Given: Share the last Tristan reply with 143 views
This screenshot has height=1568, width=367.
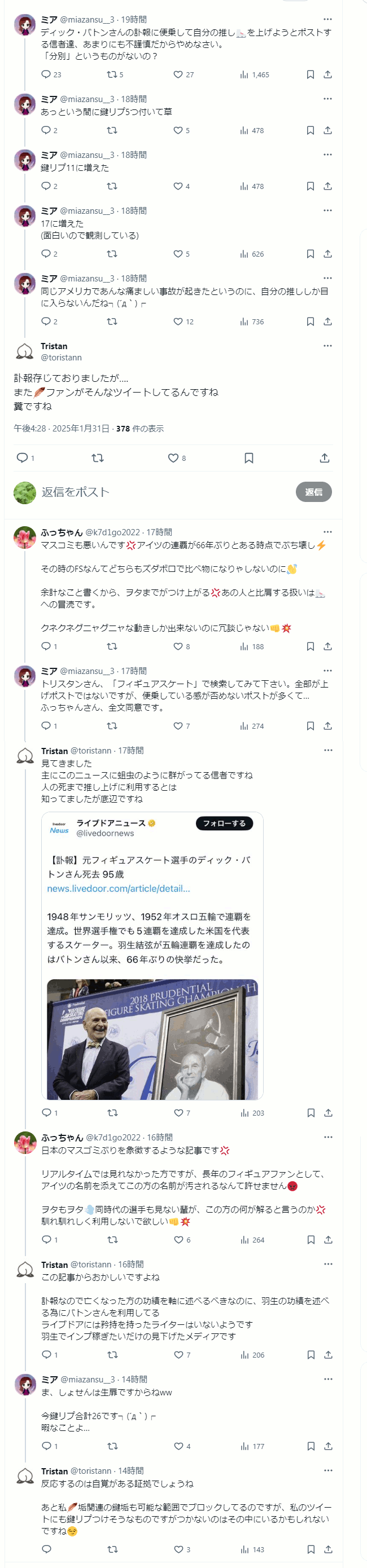Looking at the screenshot, I should 328,1549.
